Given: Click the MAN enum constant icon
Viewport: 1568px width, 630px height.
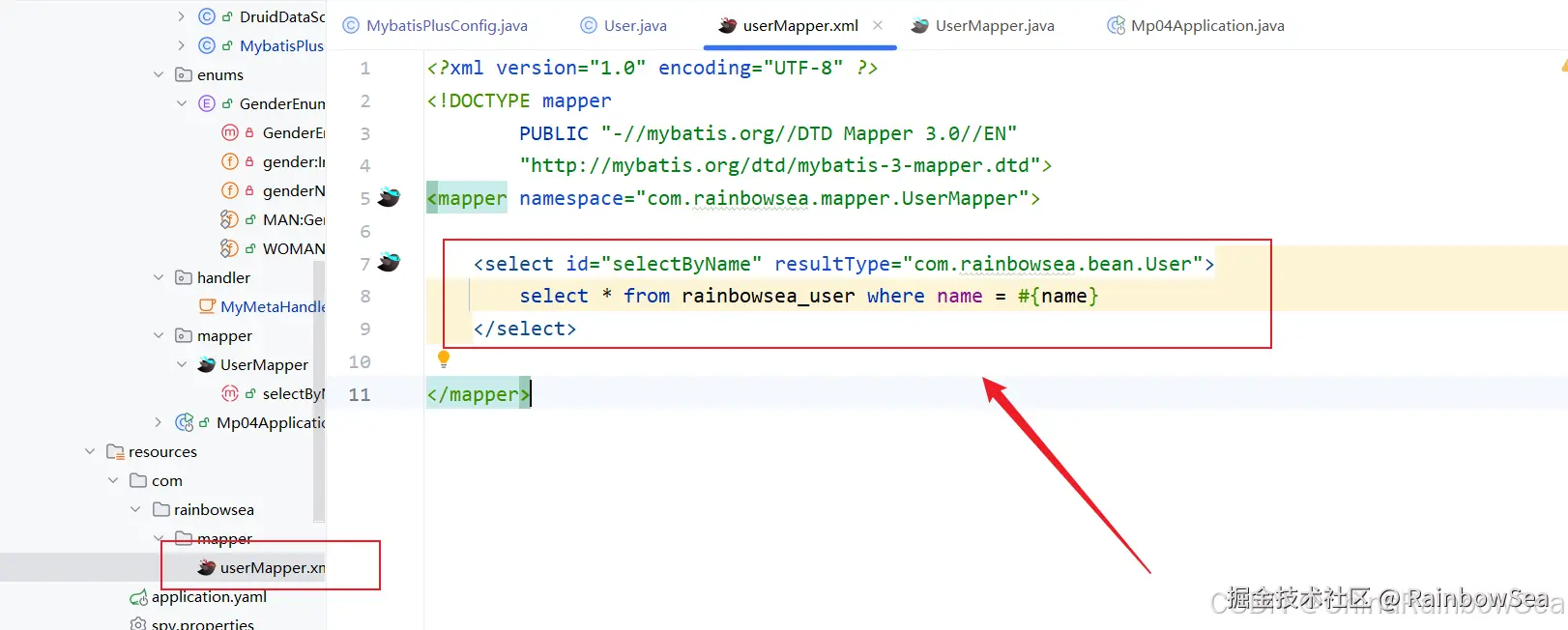Looking at the screenshot, I should point(229,219).
